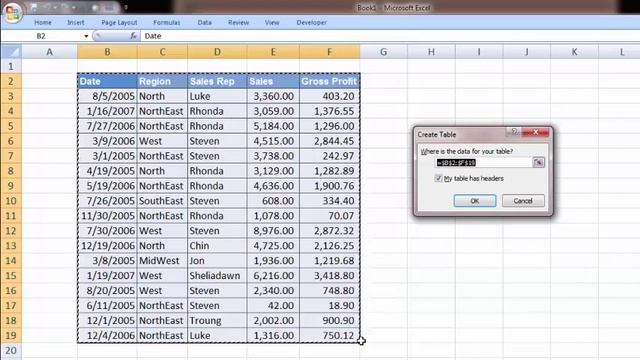Select cell with date 12/19/2006

click(x=107, y=246)
